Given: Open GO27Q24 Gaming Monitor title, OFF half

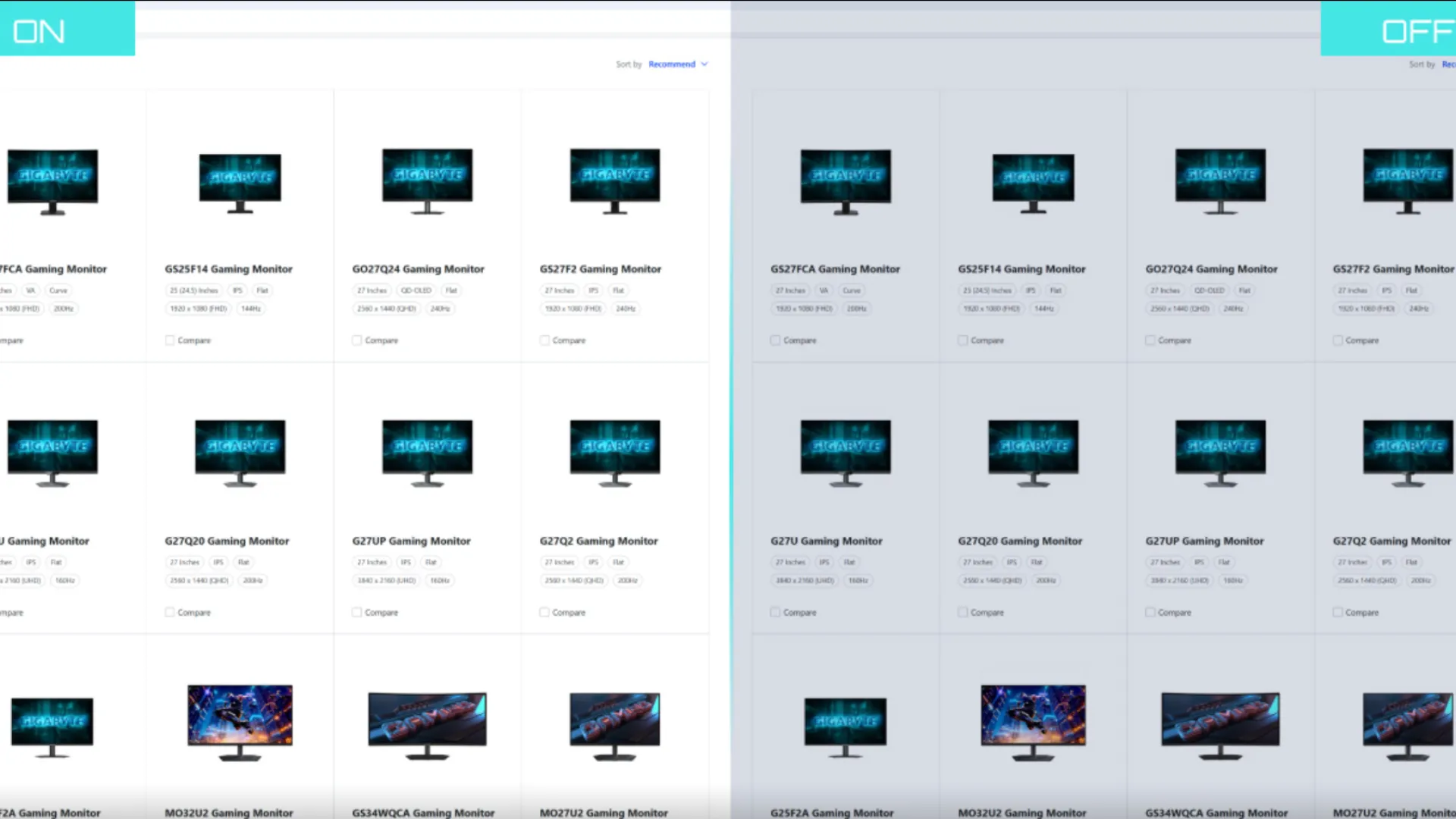Looking at the screenshot, I should [x=1211, y=269].
